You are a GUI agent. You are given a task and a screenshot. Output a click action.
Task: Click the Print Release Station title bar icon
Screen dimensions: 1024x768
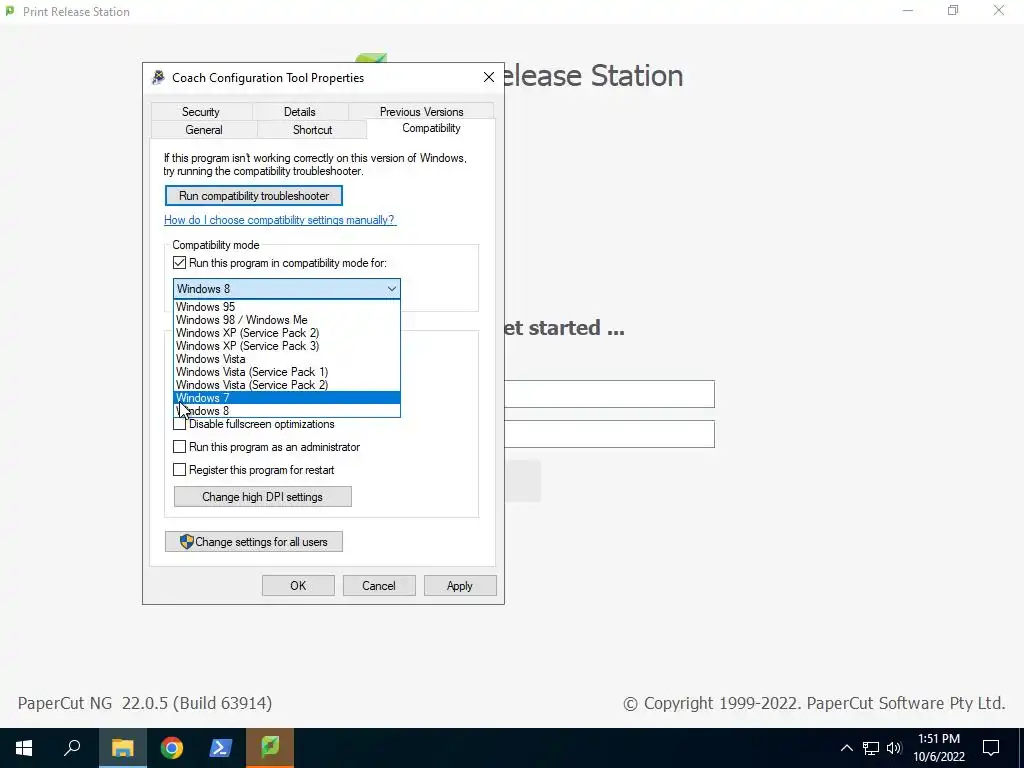click(10, 11)
